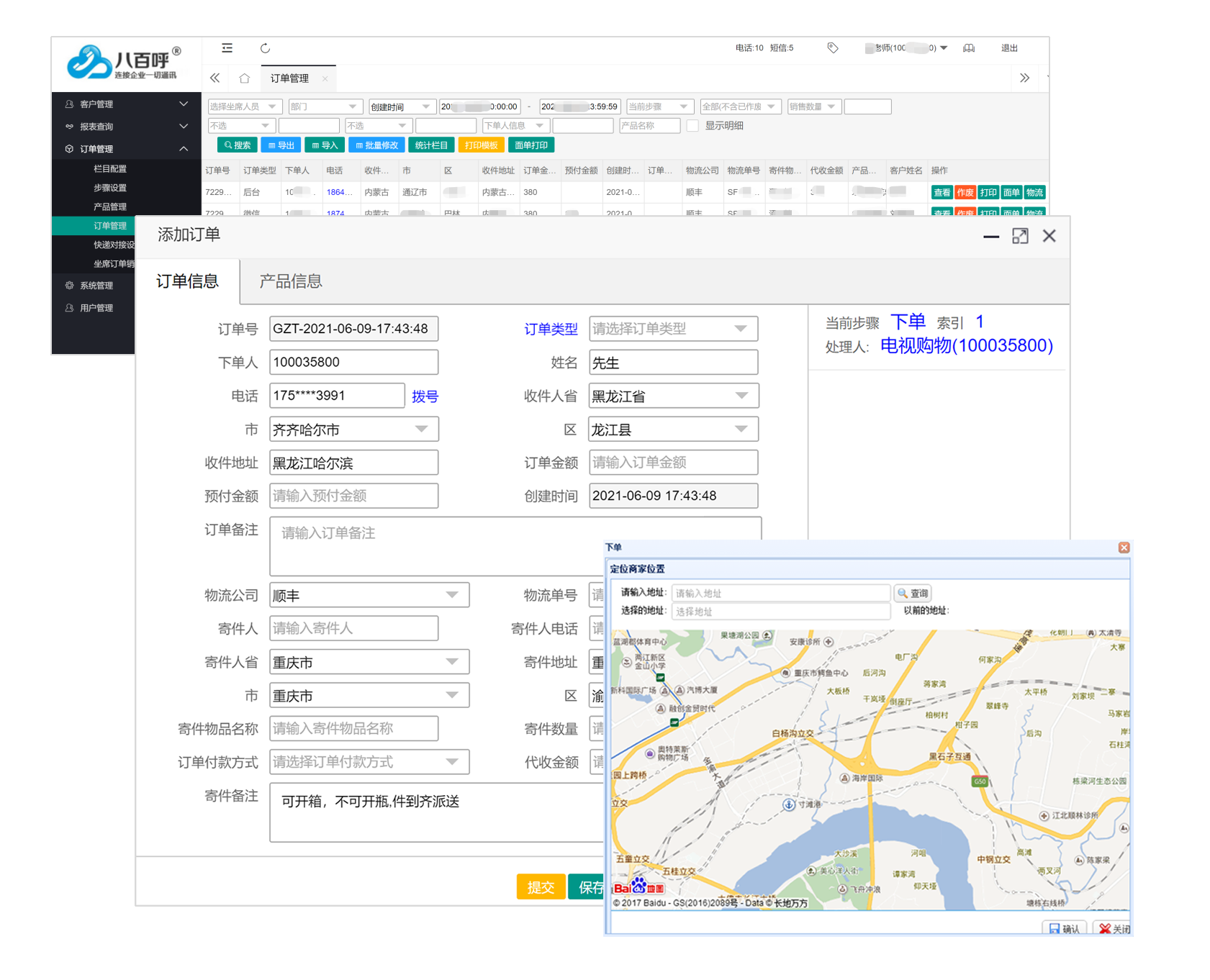Click the blue 导出 button
Viewport: 1210px width, 980px height.
281,145
